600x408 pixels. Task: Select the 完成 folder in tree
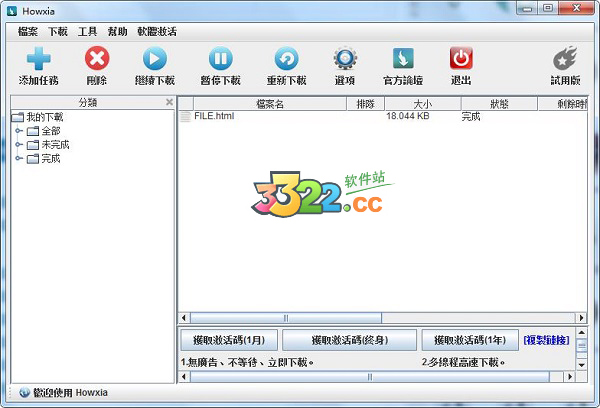click(44, 158)
